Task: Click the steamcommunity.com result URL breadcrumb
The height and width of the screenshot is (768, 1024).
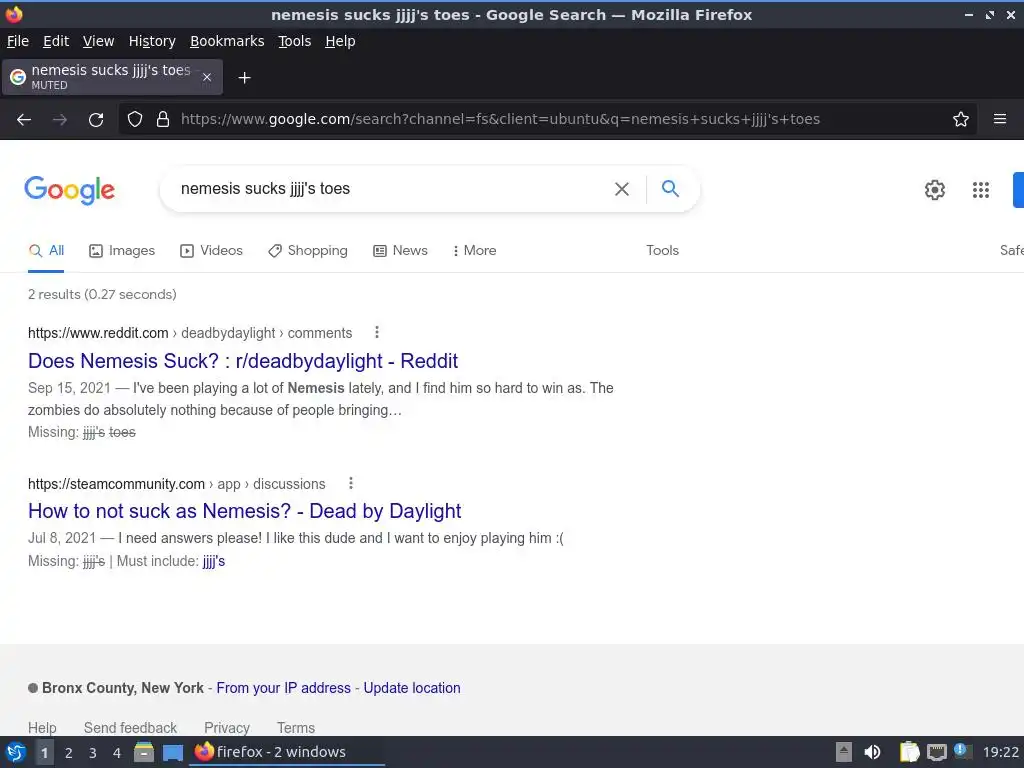Action: click(x=176, y=484)
